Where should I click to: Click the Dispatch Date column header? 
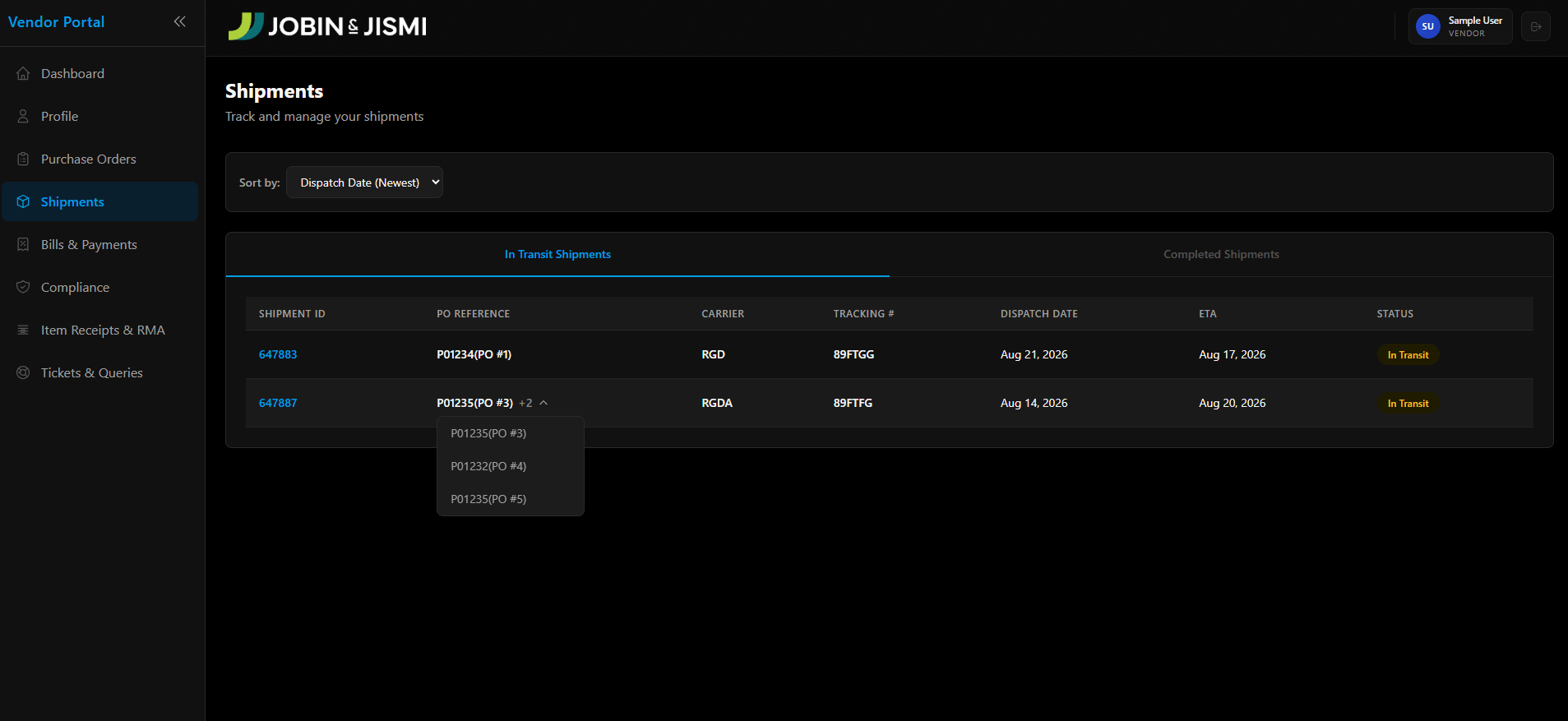point(1038,314)
